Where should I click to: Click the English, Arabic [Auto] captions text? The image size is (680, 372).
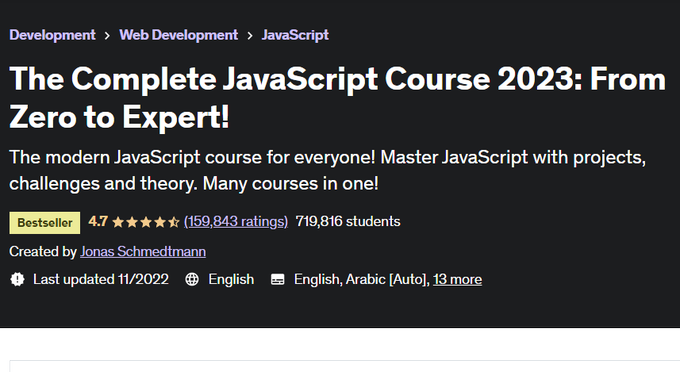click(x=362, y=279)
